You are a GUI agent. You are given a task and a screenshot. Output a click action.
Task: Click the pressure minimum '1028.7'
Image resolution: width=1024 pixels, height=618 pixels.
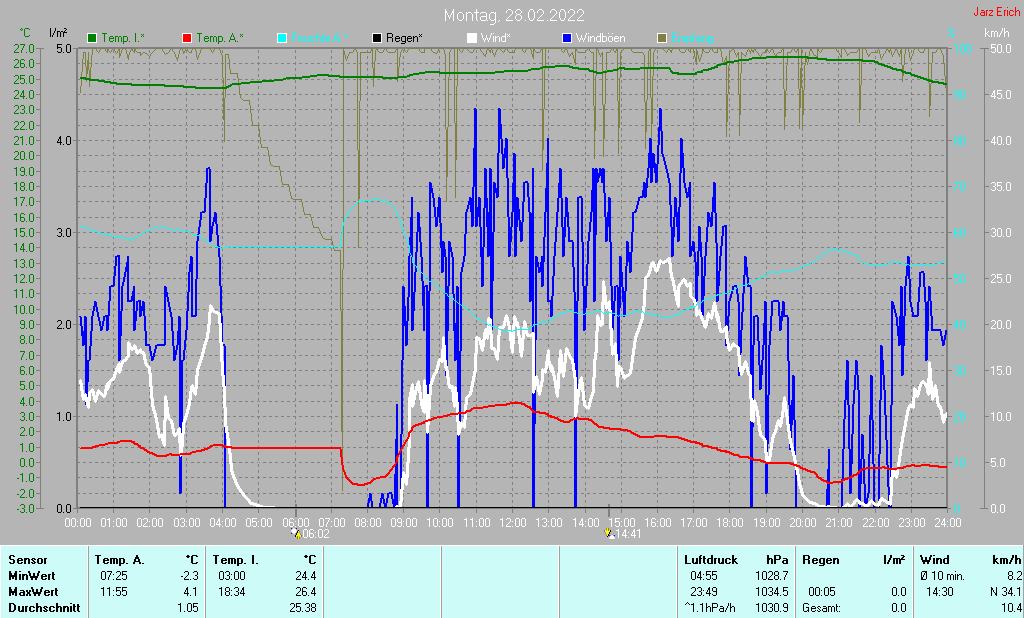[772, 576]
